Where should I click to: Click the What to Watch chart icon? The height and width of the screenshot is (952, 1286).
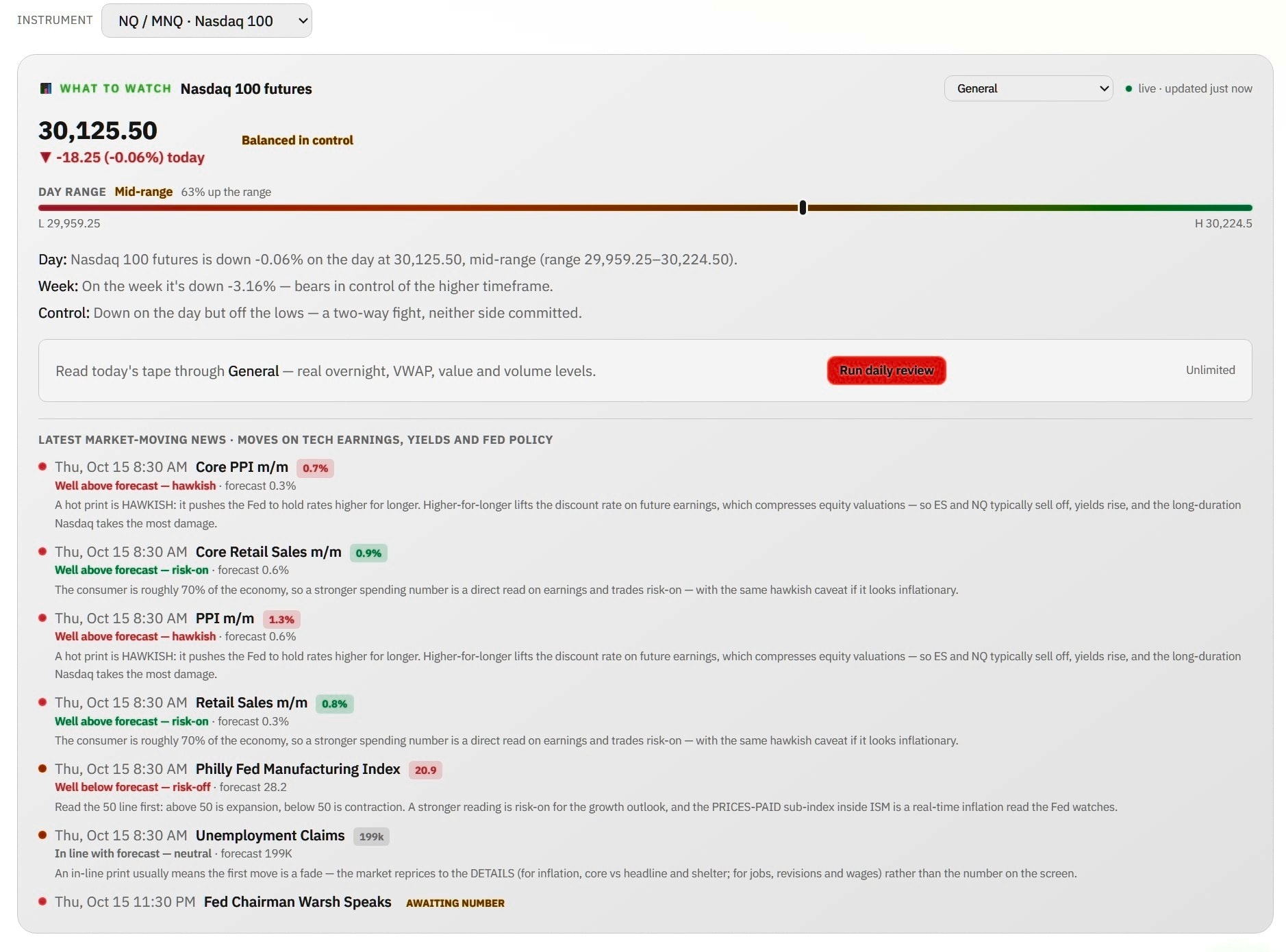coord(46,88)
